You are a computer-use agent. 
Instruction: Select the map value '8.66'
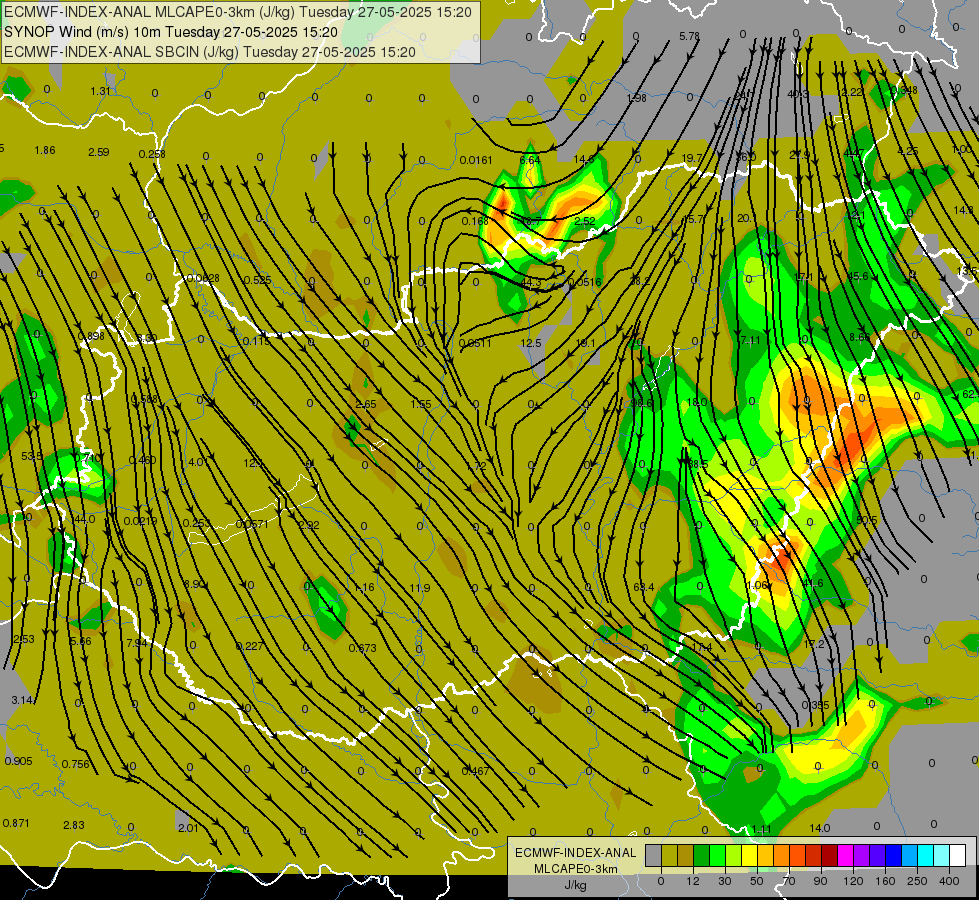pyautogui.click(x=859, y=337)
